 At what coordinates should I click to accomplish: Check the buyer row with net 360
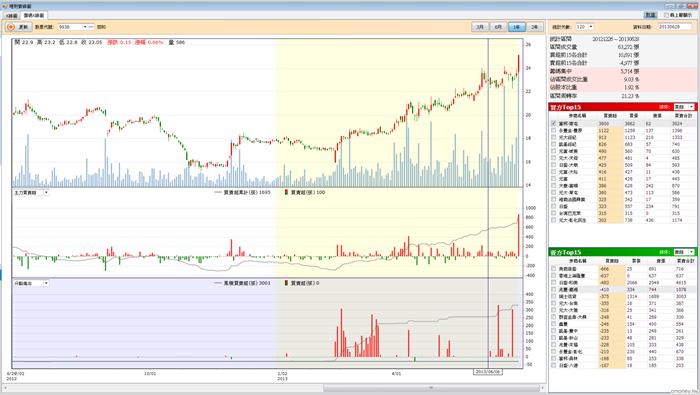point(554,192)
